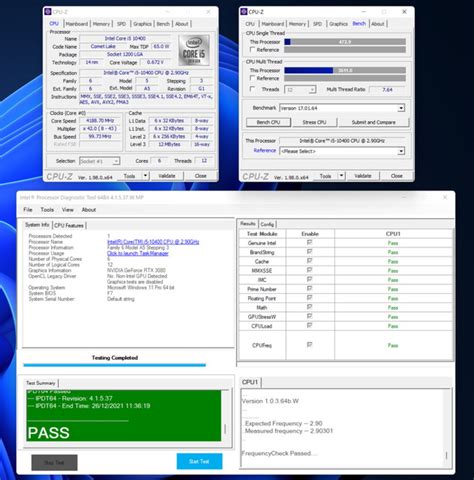Image resolution: width=474 pixels, height=480 pixels.
Task: Click the Tools button in left CPU-Z window
Action: pyautogui.click(x=129, y=176)
